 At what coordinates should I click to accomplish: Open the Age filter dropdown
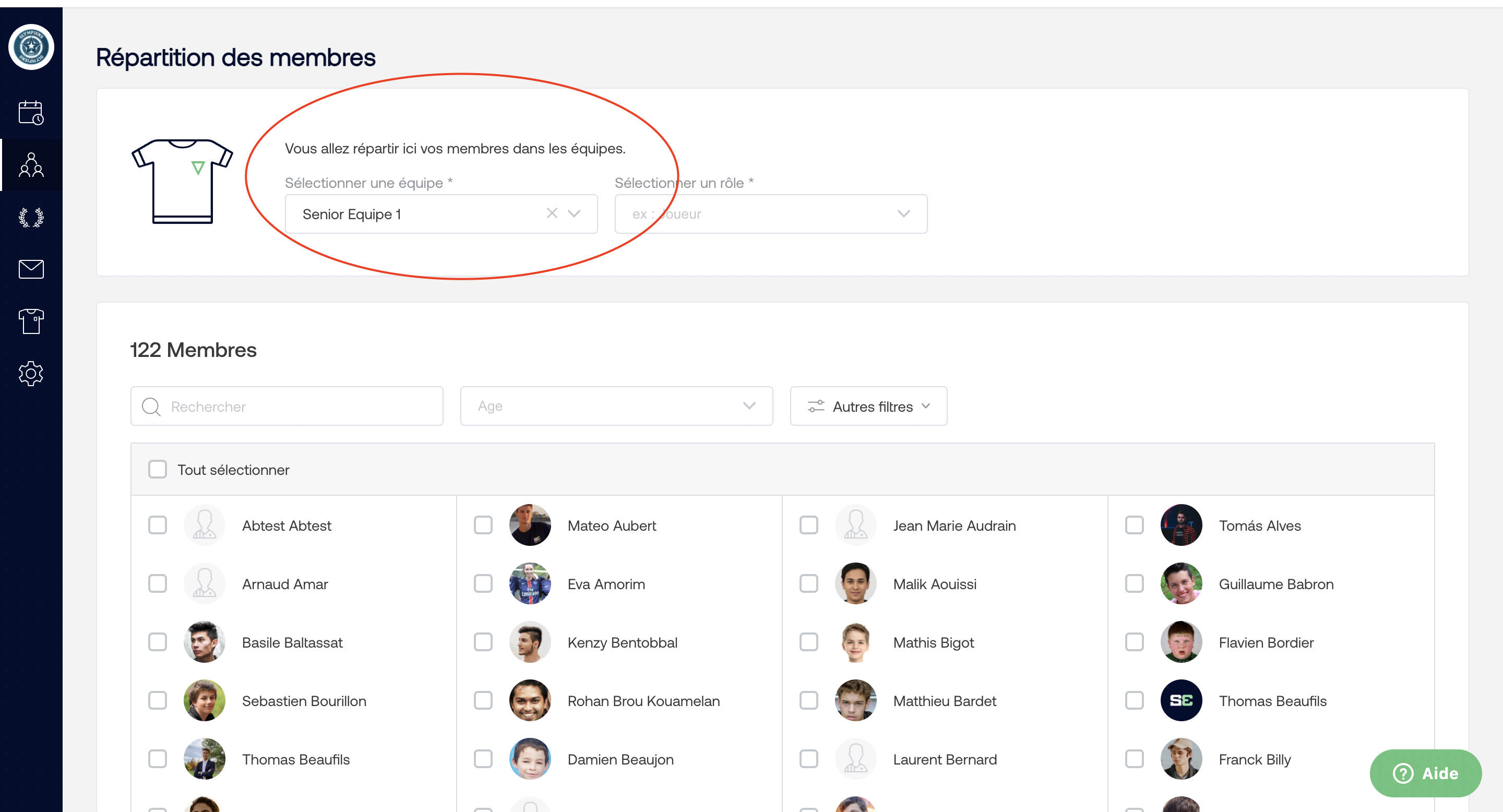tap(616, 406)
